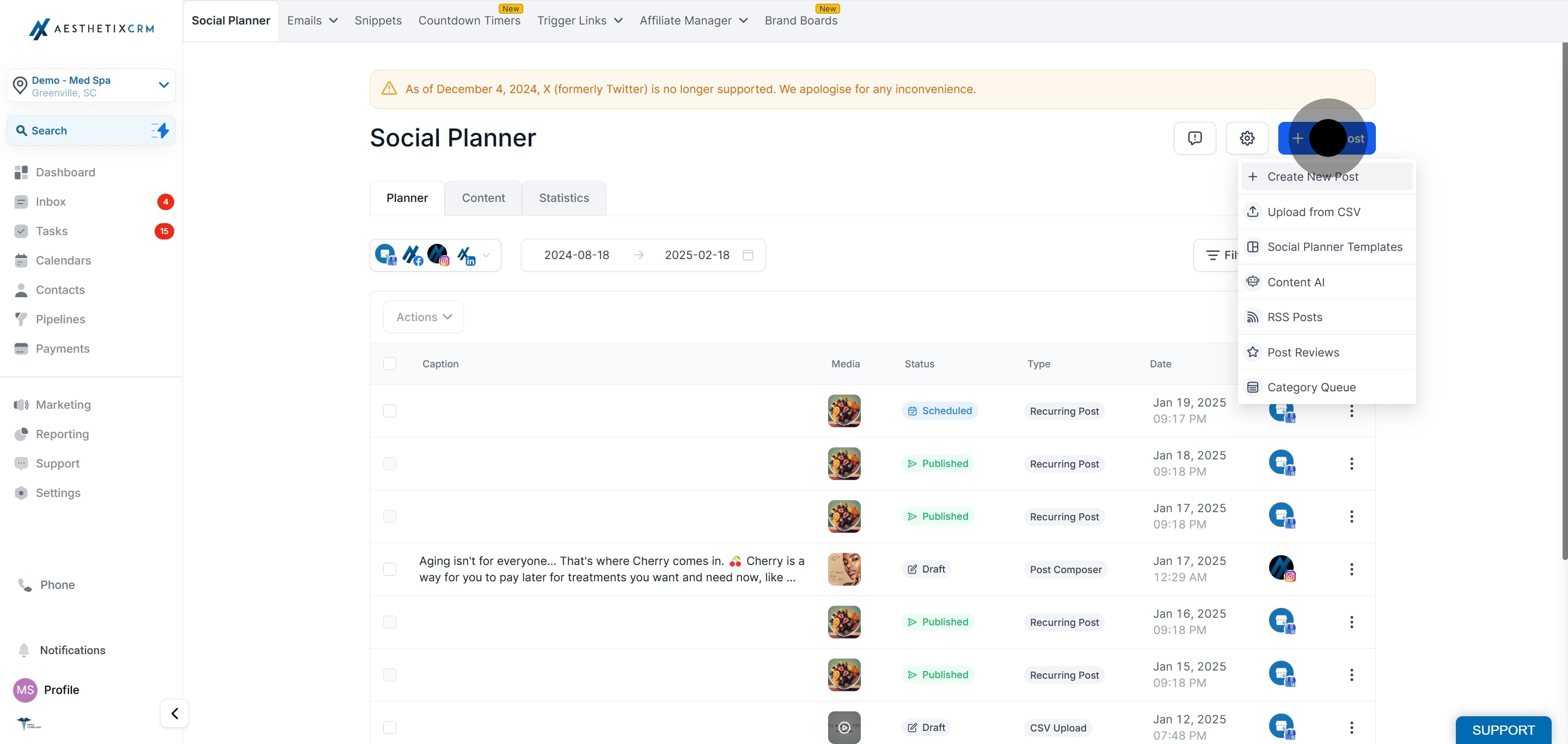Select checkbox for the Scheduled Jan 19 post
This screenshot has width=1568, height=744.
click(x=390, y=410)
